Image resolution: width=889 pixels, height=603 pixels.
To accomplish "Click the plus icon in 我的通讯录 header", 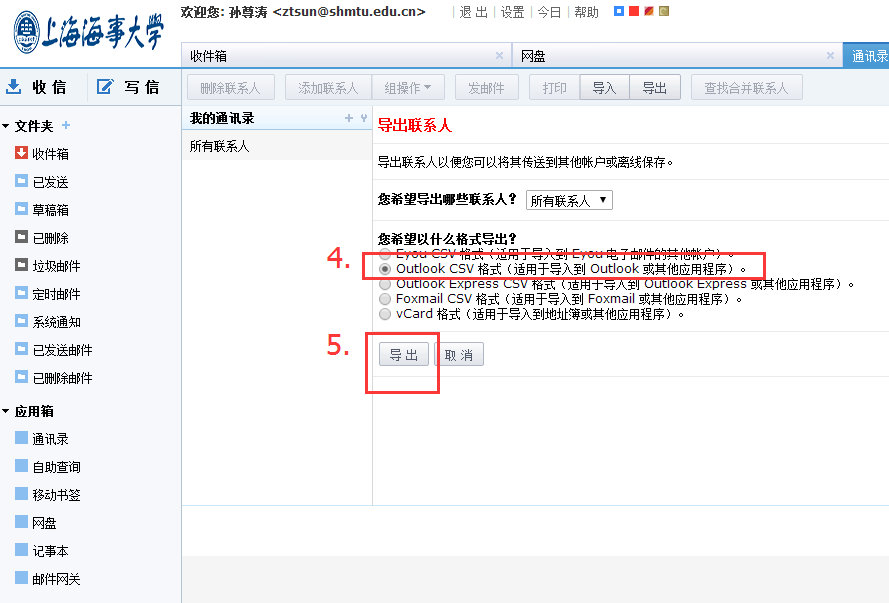I will coord(349,118).
